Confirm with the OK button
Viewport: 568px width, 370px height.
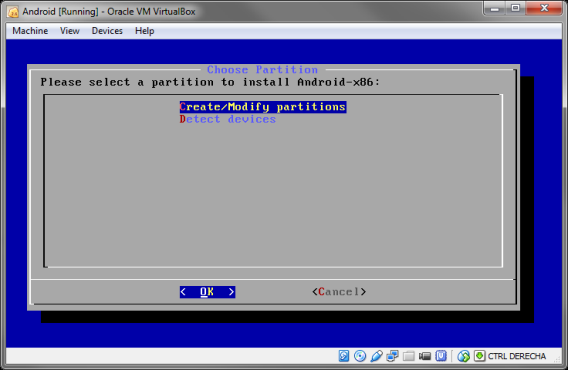click(x=207, y=292)
